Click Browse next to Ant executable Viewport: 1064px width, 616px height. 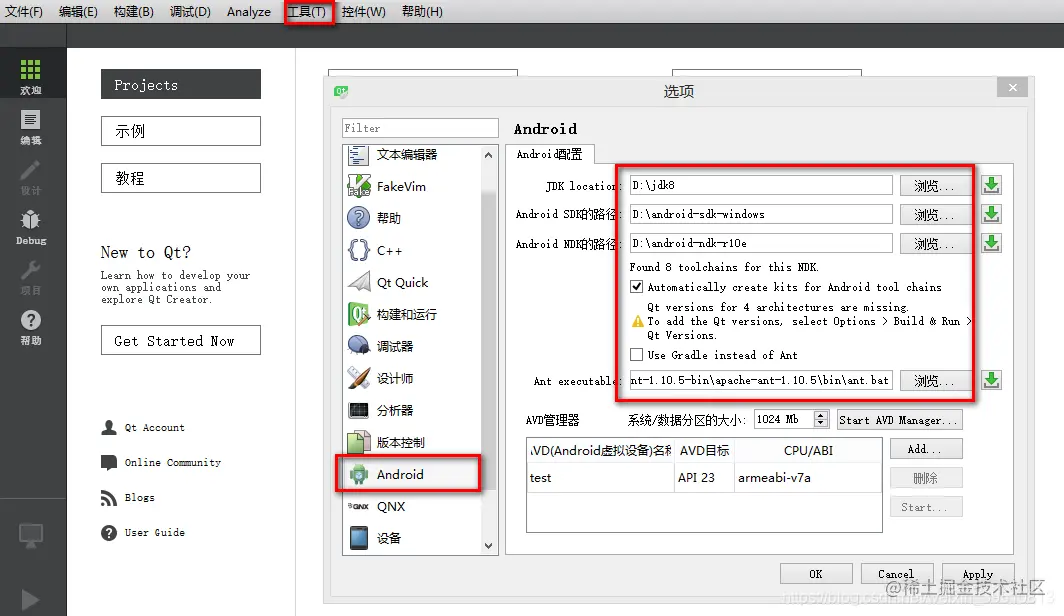pyautogui.click(x=934, y=380)
